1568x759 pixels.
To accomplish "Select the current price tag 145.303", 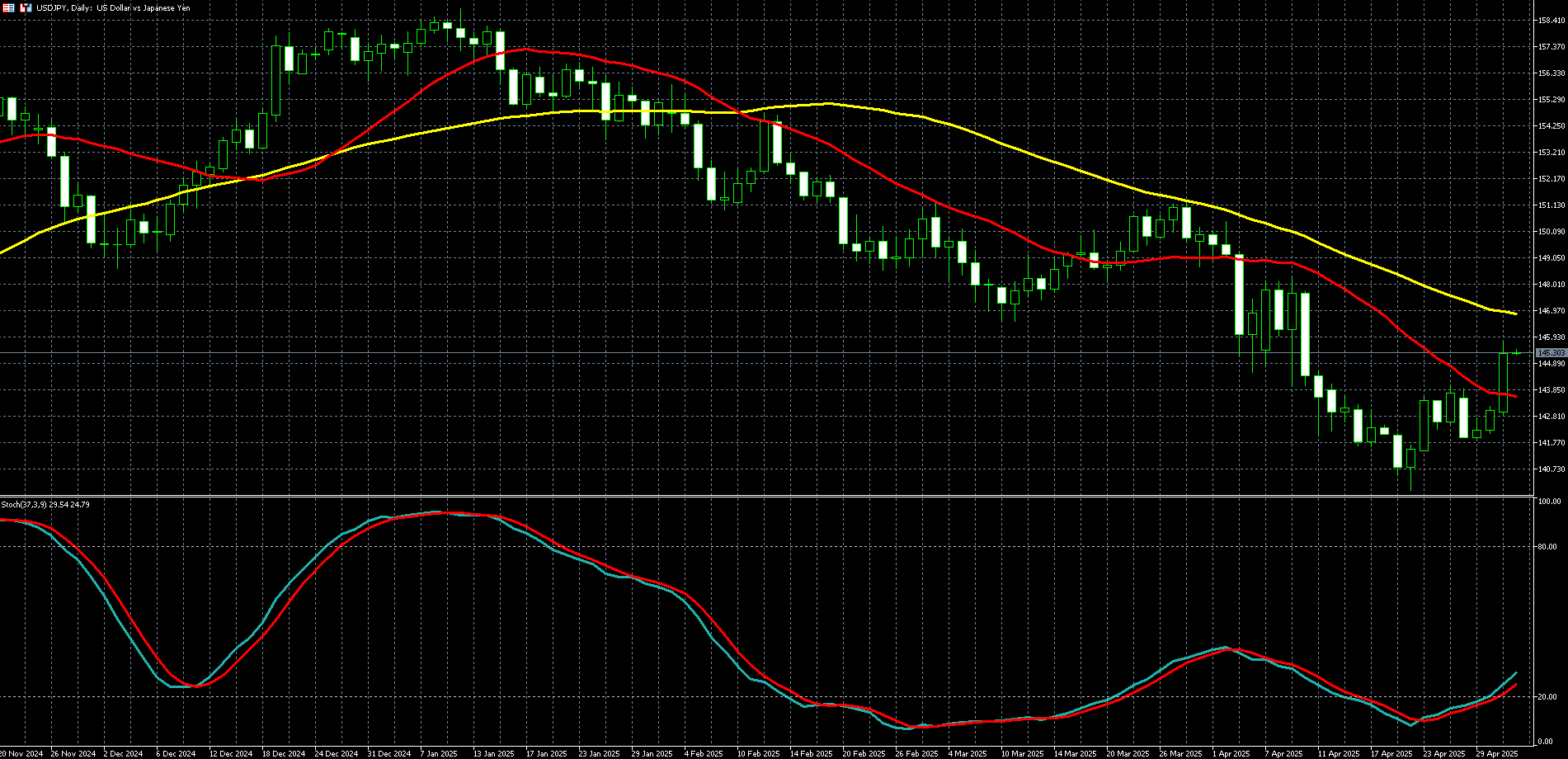I will 1551,353.
